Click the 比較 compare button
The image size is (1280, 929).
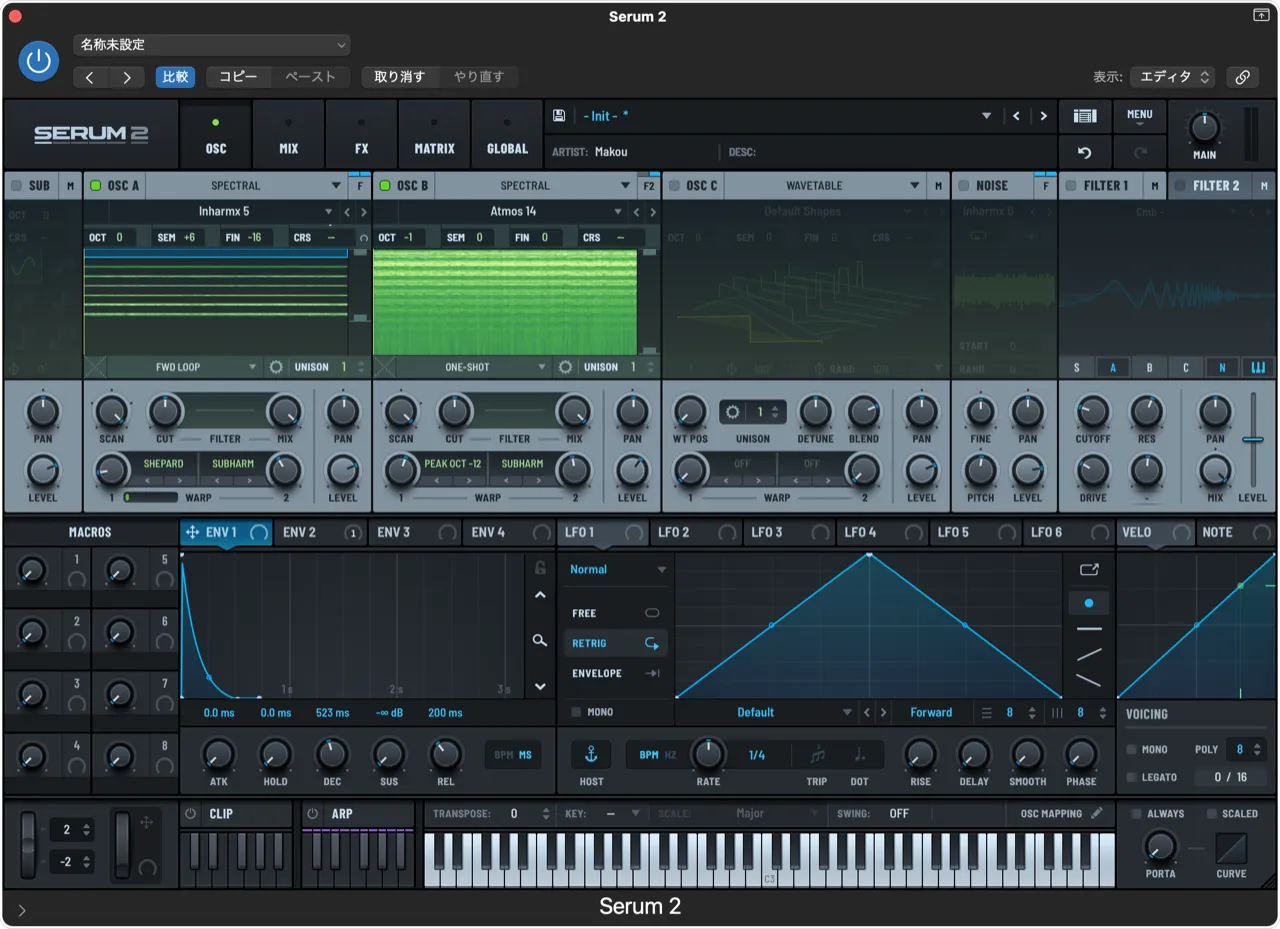pyautogui.click(x=175, y=77)
